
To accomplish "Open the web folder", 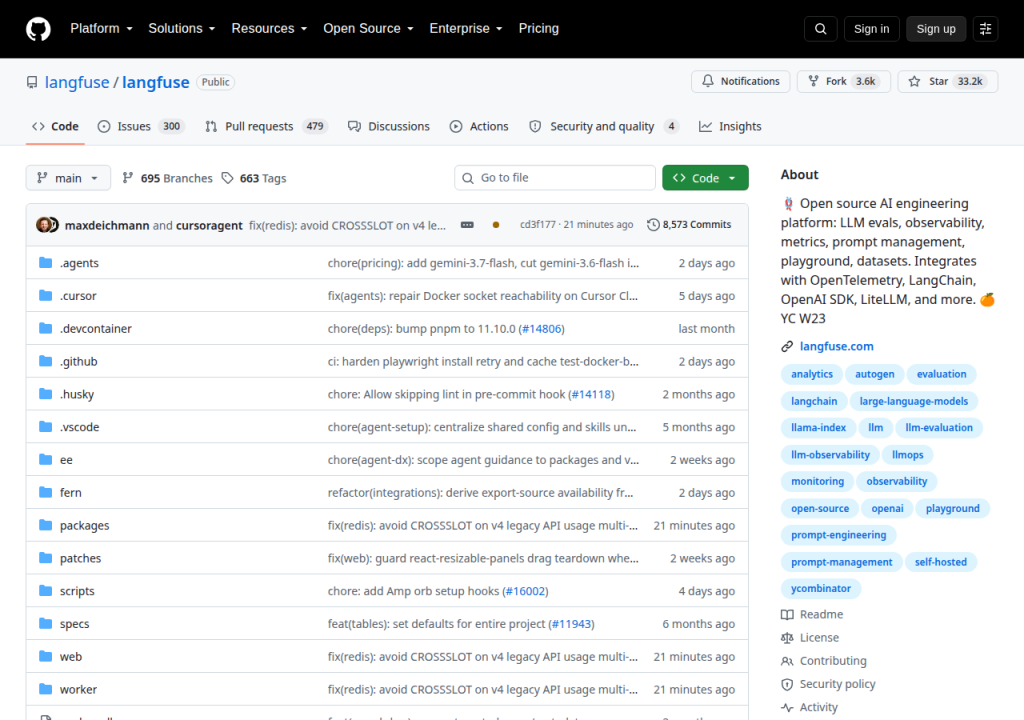I will 71,656.
